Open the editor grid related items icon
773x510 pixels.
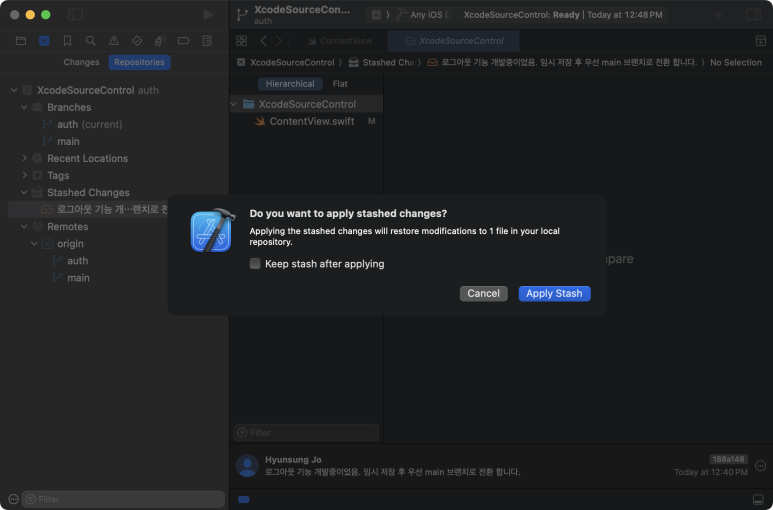pos(241,40)
